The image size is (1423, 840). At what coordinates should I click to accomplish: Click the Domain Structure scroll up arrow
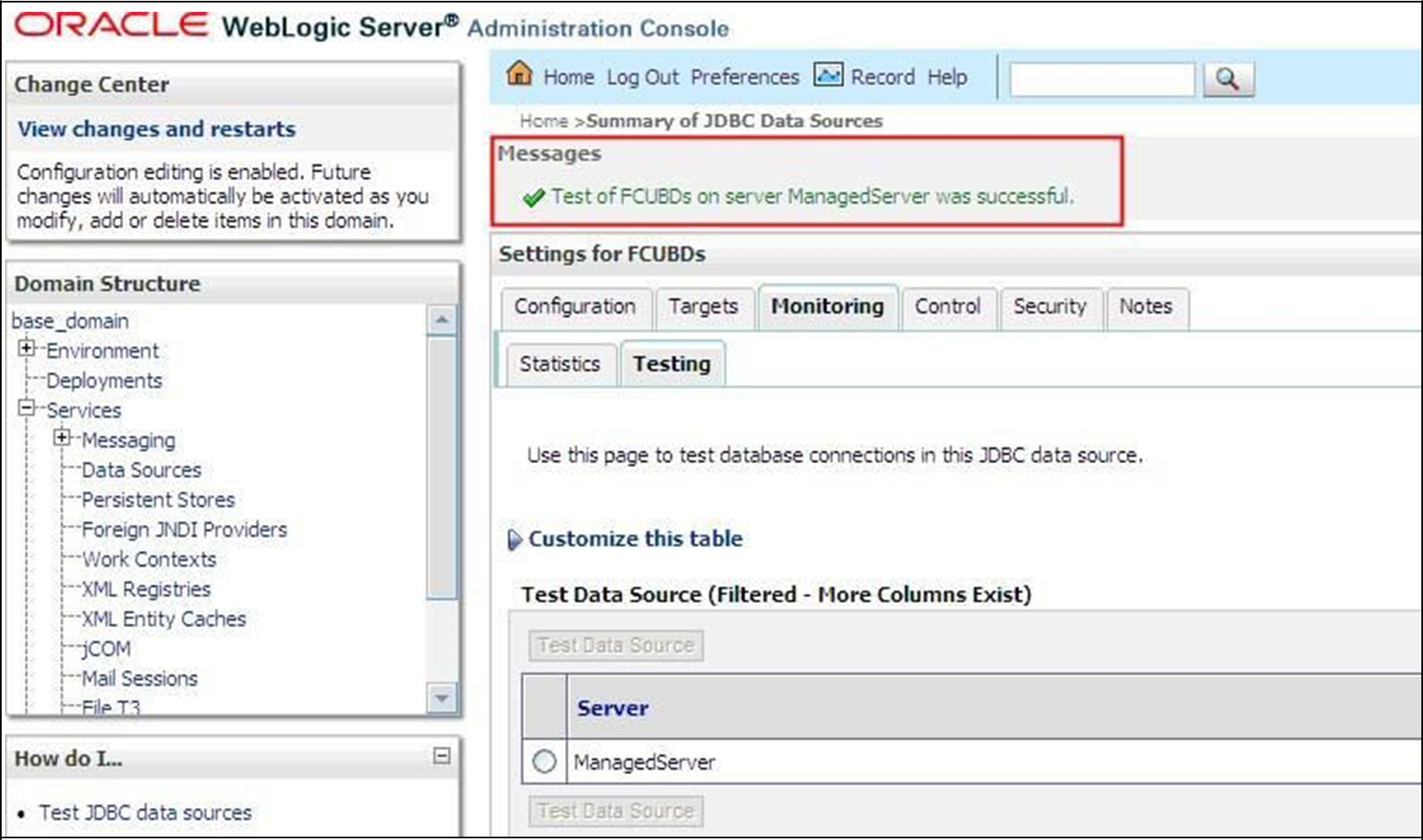442,320
